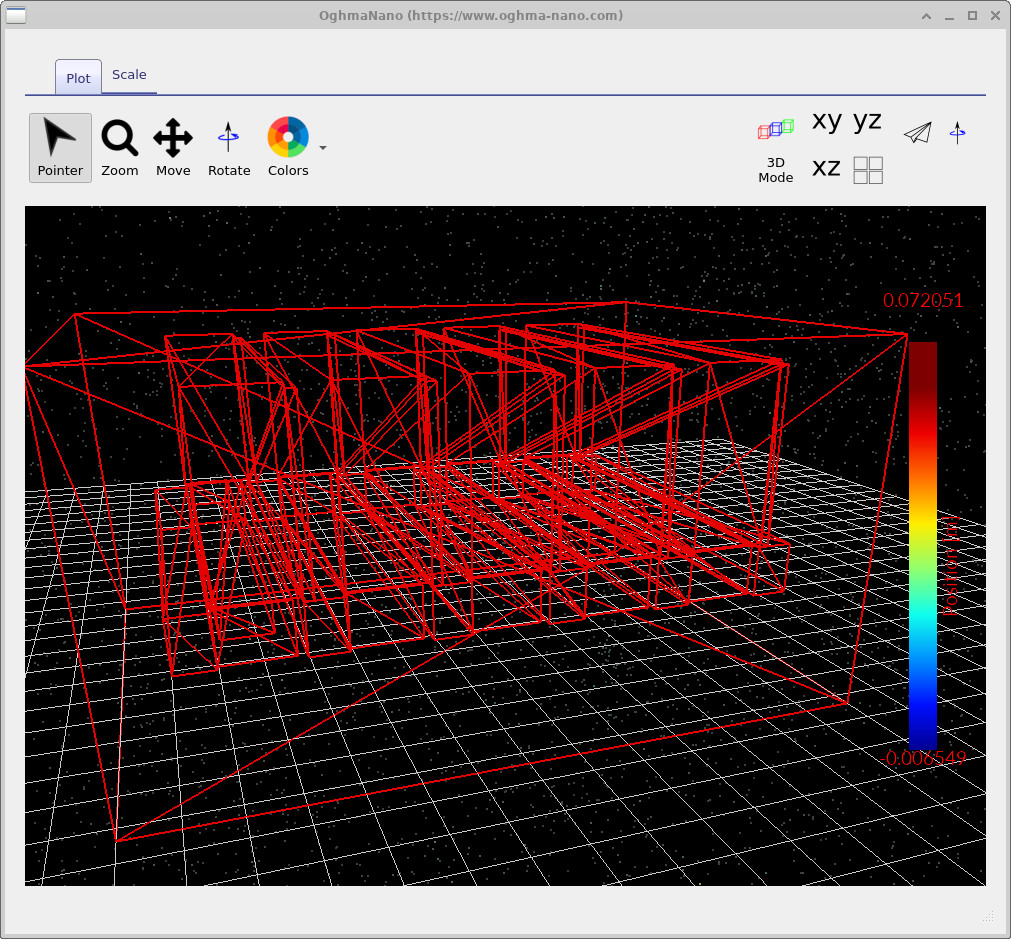Open the window menu icon in top-left corner
This screenshot has height=939, width=1011.
coord(16,16)
